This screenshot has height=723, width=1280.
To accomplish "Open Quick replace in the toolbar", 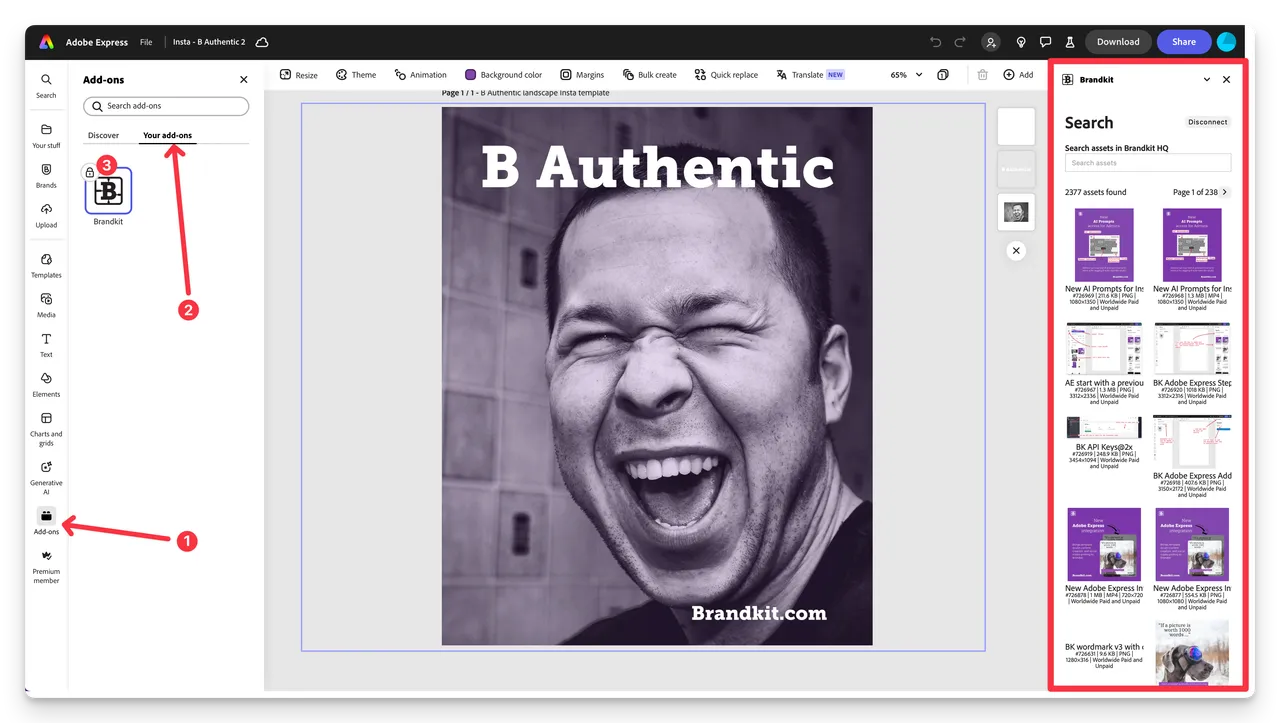I will coord(726,75).
